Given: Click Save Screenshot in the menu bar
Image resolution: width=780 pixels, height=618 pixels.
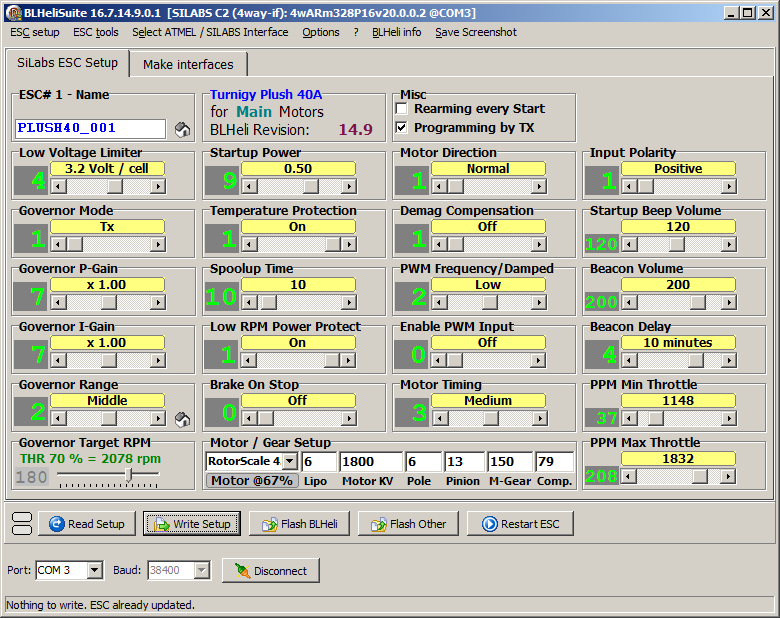Looking at the screenshot, I should tap(476, 32).
